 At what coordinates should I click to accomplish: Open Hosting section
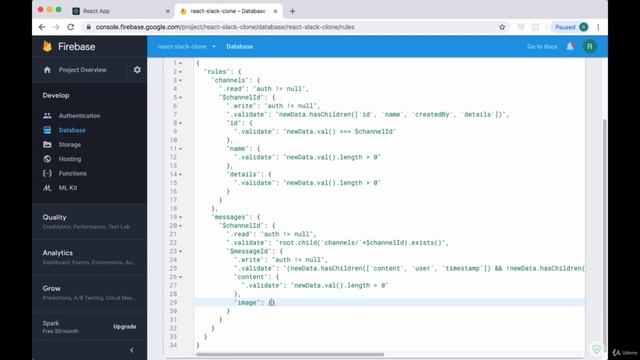70,159
